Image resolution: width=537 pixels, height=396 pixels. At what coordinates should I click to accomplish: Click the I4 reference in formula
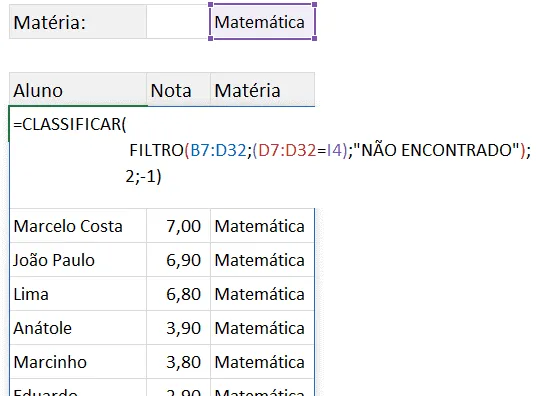(335, 150)
